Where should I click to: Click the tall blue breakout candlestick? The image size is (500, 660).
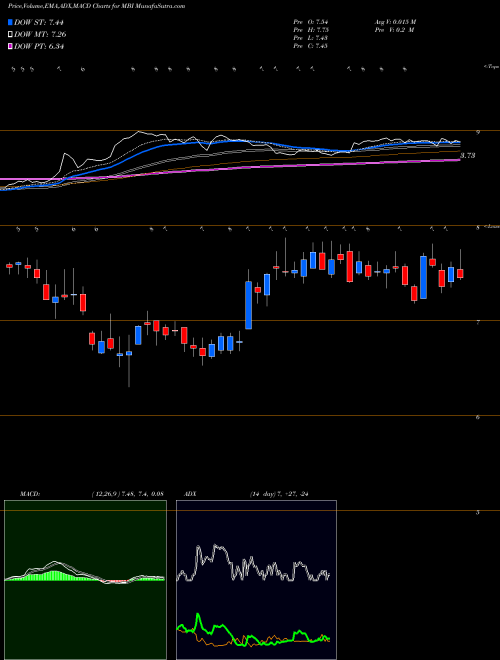pos(248,305)
